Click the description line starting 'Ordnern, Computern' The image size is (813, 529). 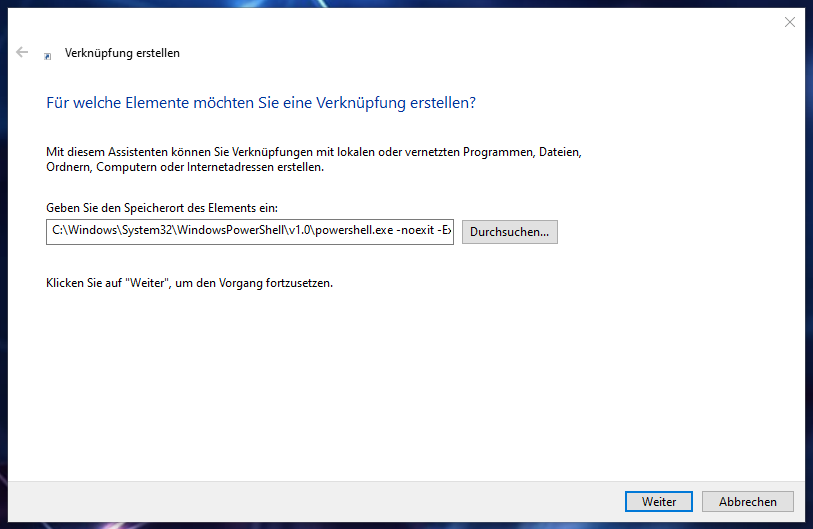(x=185, y=168)
